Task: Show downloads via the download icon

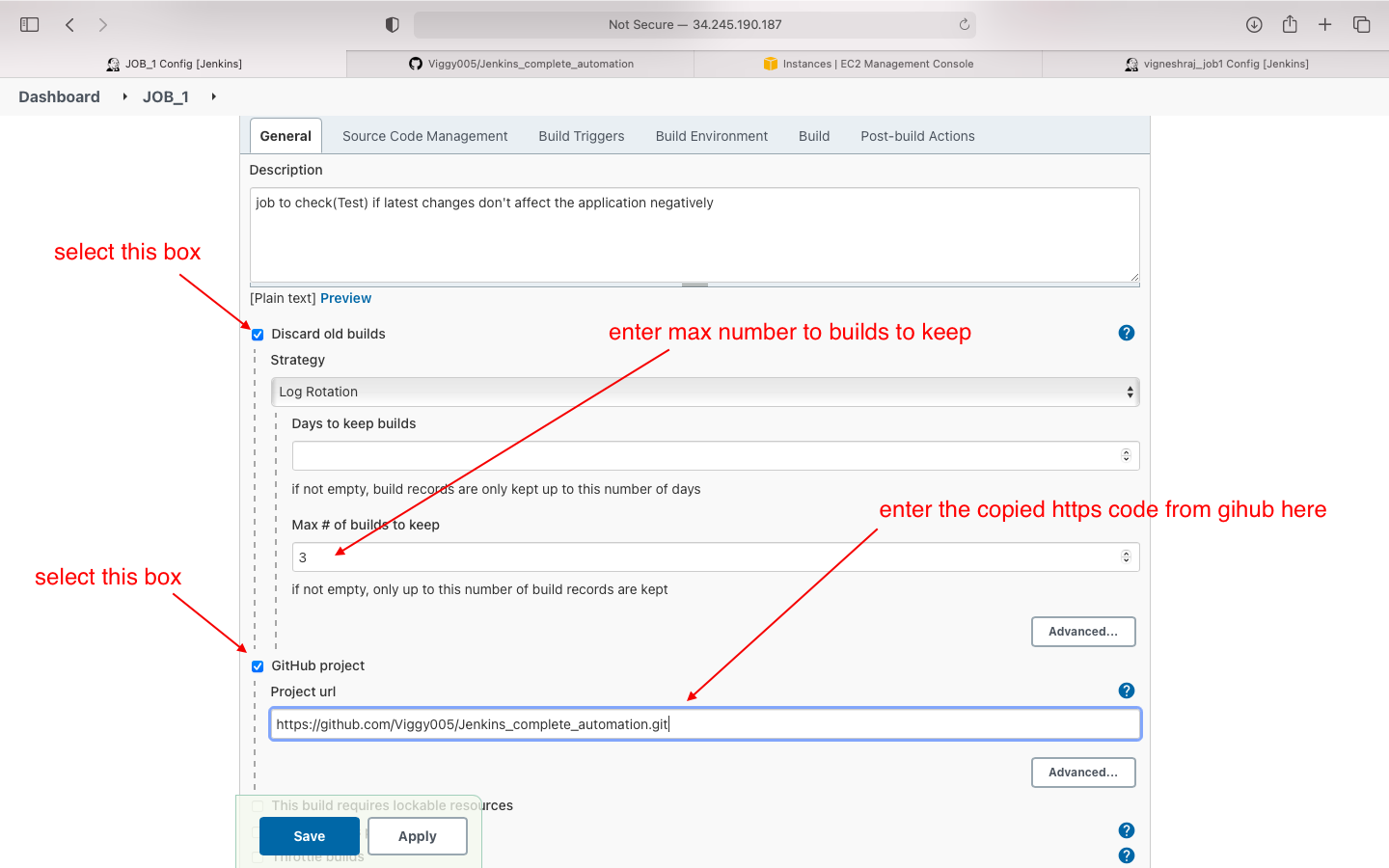Action: pyautogui.click(x=1254, y=25)
